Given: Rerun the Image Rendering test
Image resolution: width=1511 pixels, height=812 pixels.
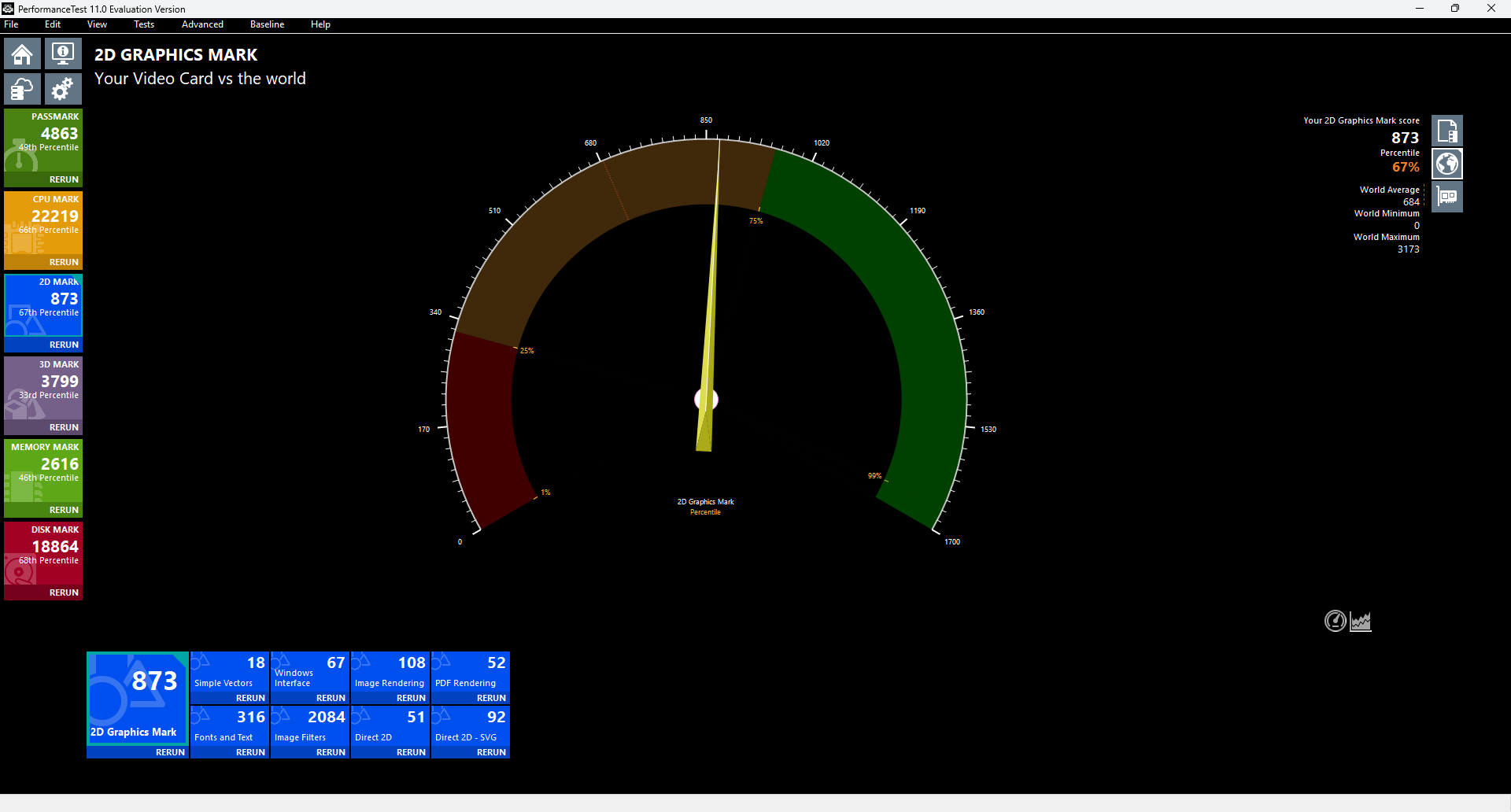Looking at the screenshot, I should pos(411,698).
